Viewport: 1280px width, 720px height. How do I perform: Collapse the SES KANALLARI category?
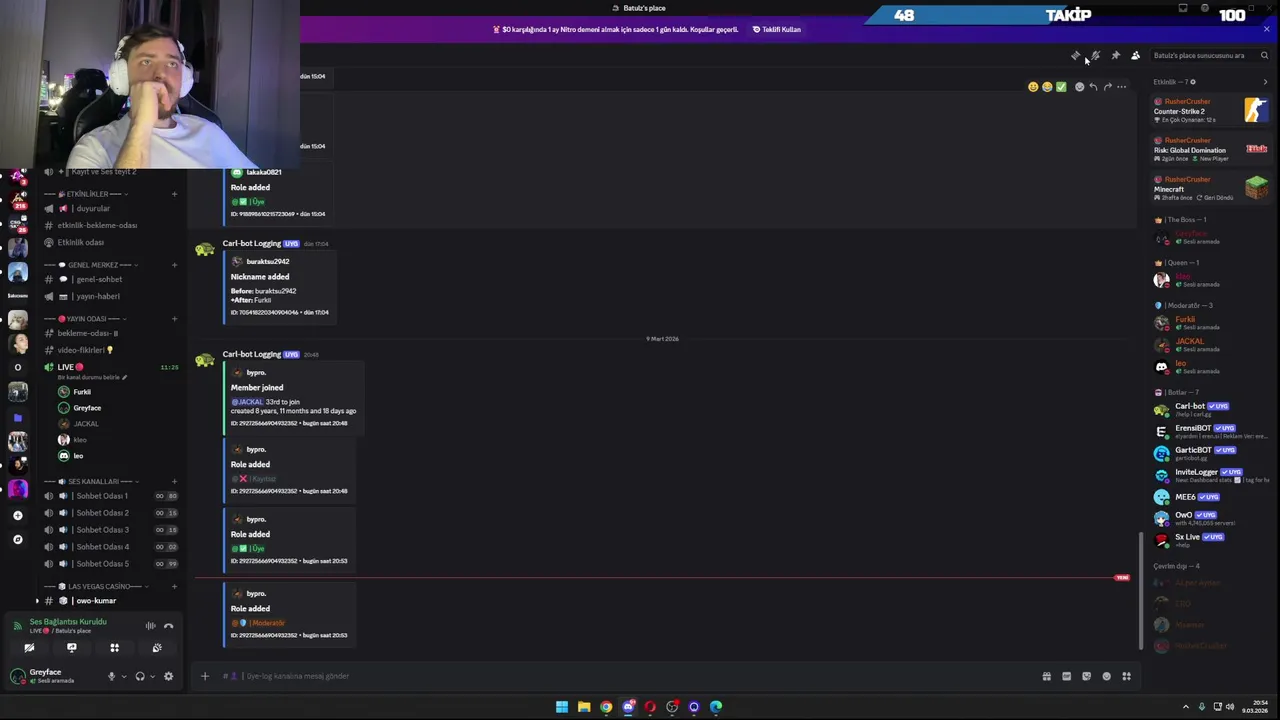tap(89, 481)
